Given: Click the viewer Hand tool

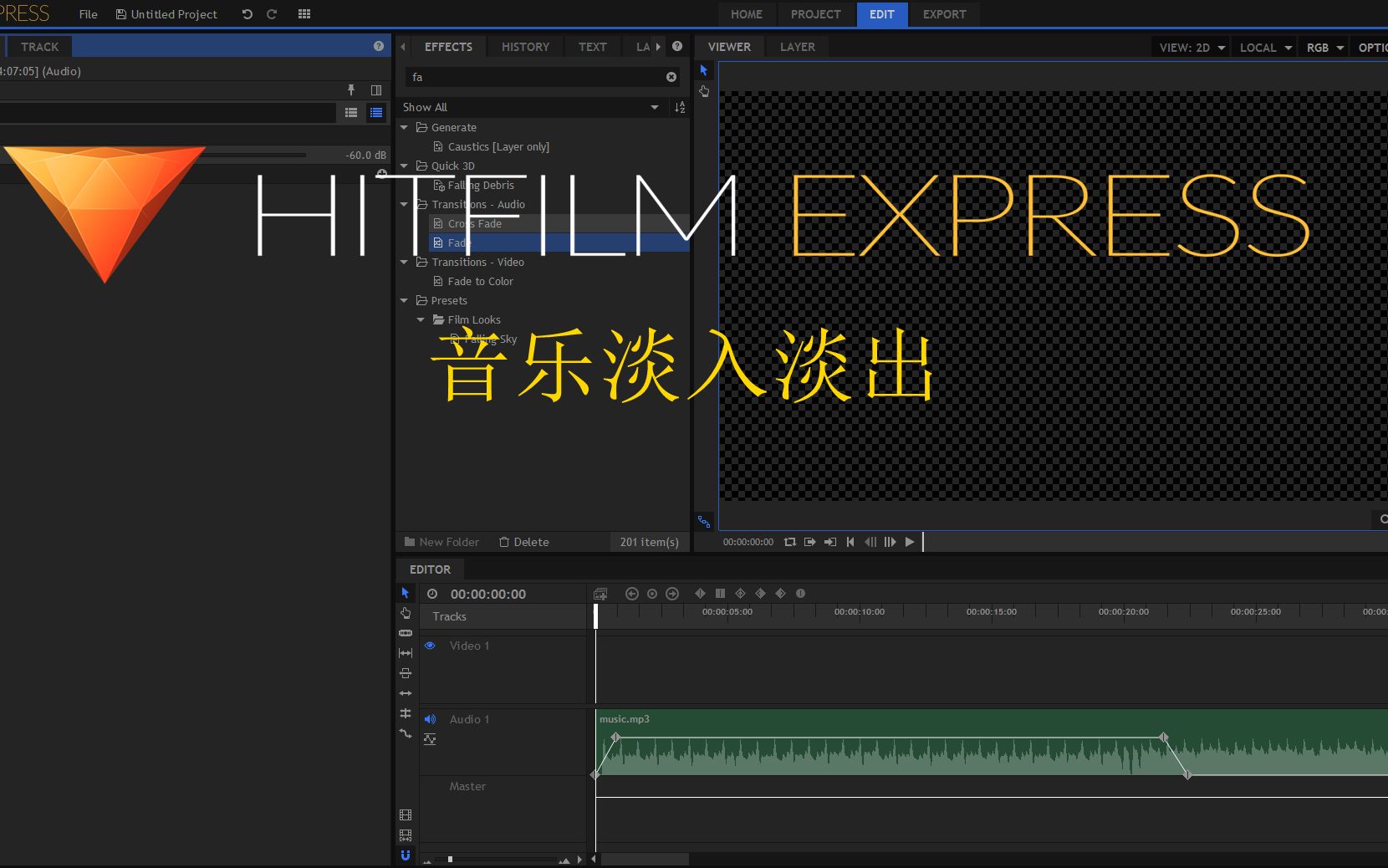Looking at the screenshot, I should (x=704, y=91).
